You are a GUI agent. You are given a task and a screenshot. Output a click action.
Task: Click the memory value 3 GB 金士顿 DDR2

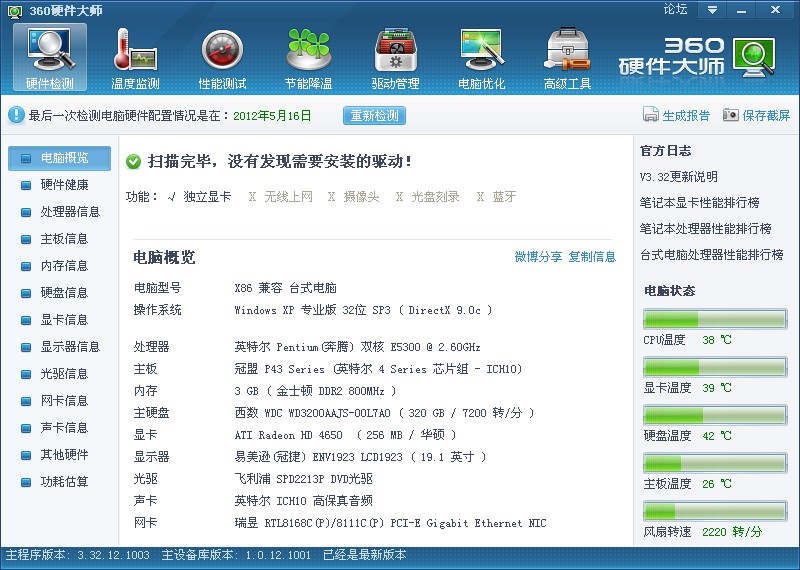click(x=315, y=391)
